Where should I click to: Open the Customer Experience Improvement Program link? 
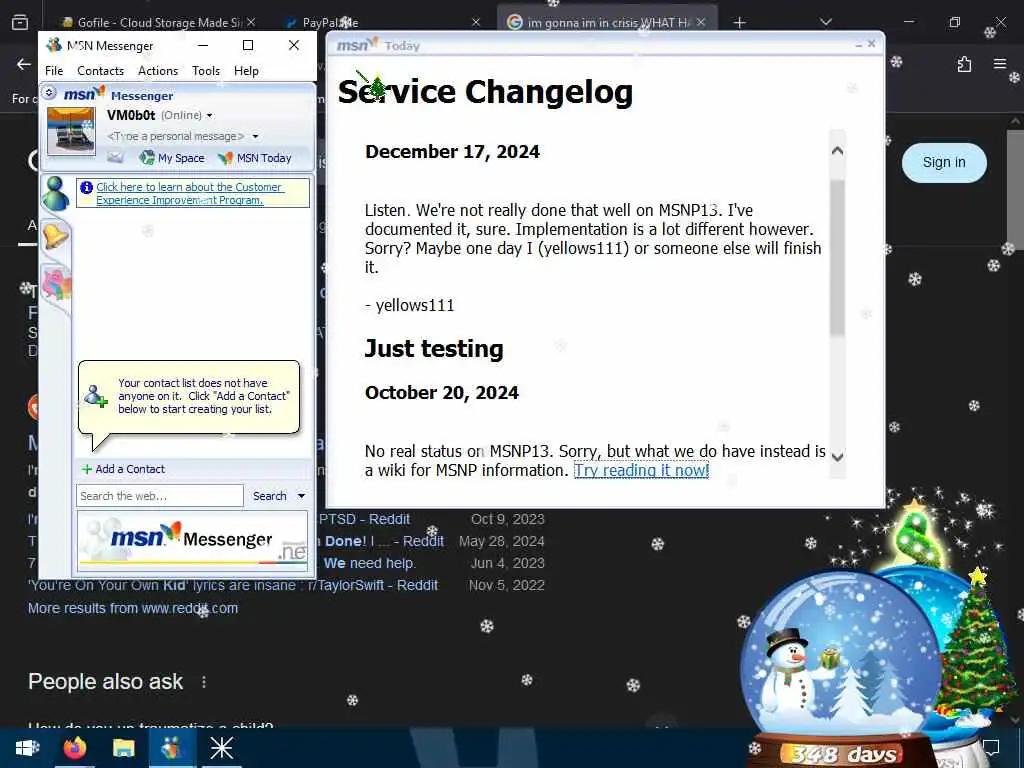[189, 193]
